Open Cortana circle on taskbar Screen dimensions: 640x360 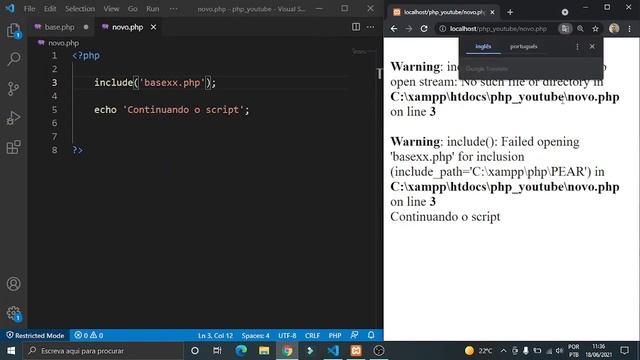pyautogui.click(x=195, y=351)
